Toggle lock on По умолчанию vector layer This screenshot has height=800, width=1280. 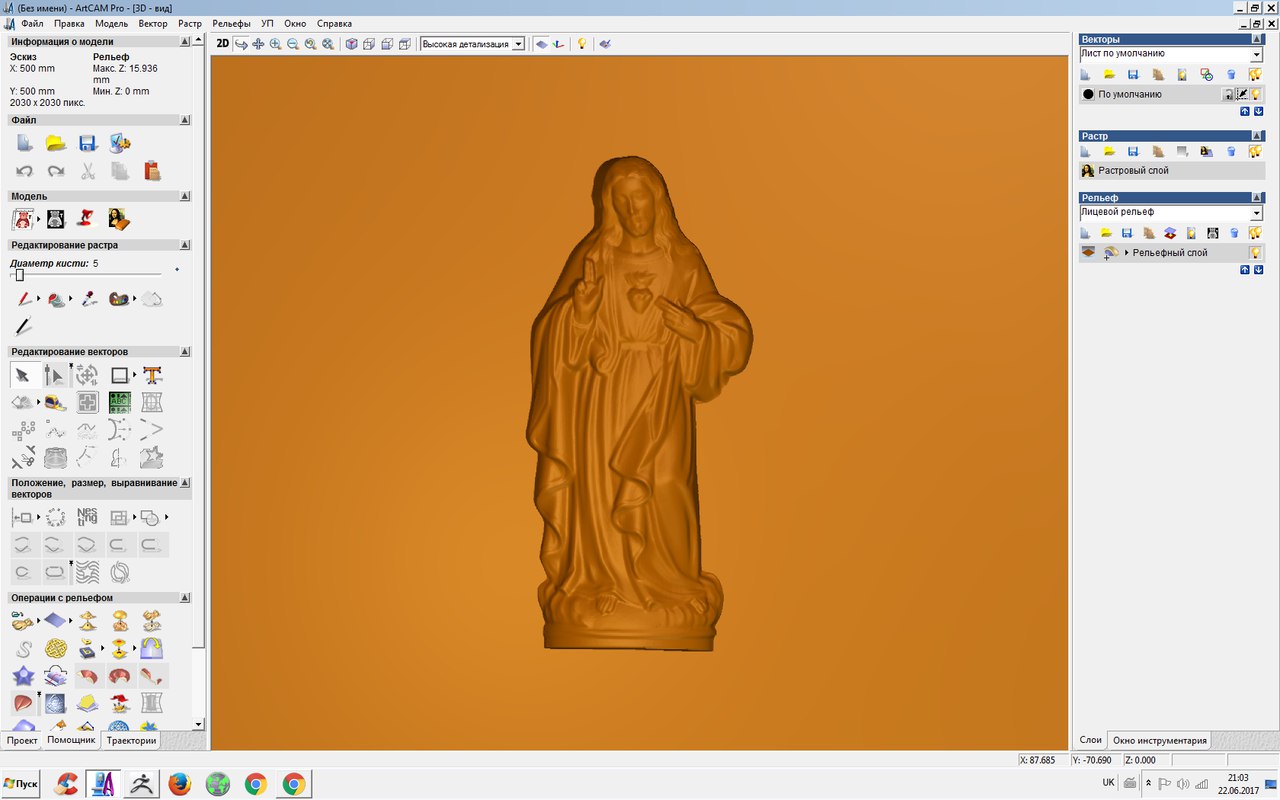(x=1228, y=94)
